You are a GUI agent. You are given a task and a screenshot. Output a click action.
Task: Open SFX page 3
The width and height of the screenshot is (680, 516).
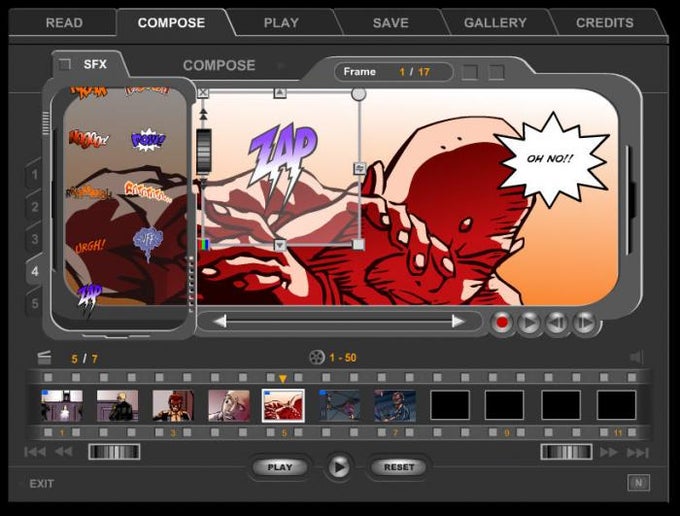(x=34, y=239)
